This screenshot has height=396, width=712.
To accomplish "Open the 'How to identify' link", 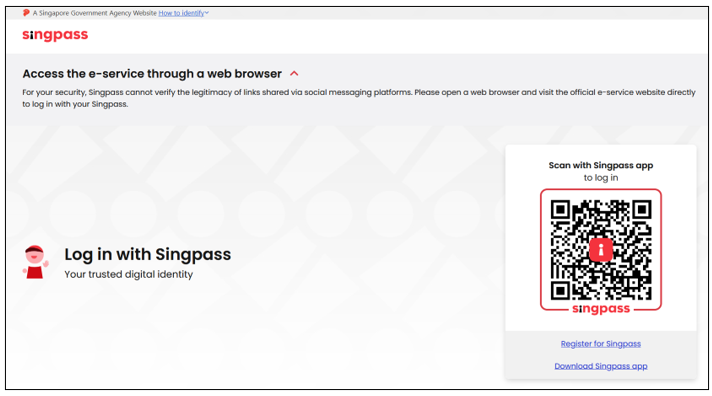I will point(181,13).
